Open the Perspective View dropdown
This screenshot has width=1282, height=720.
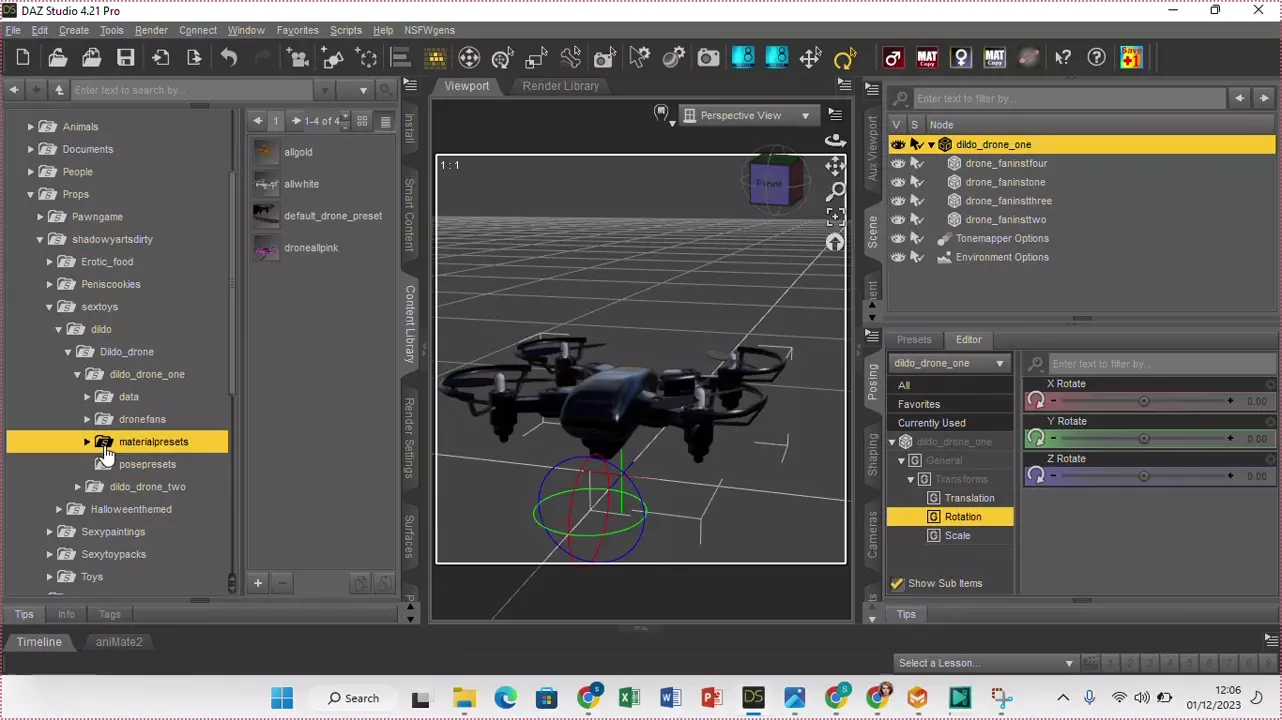pos(746,116)
